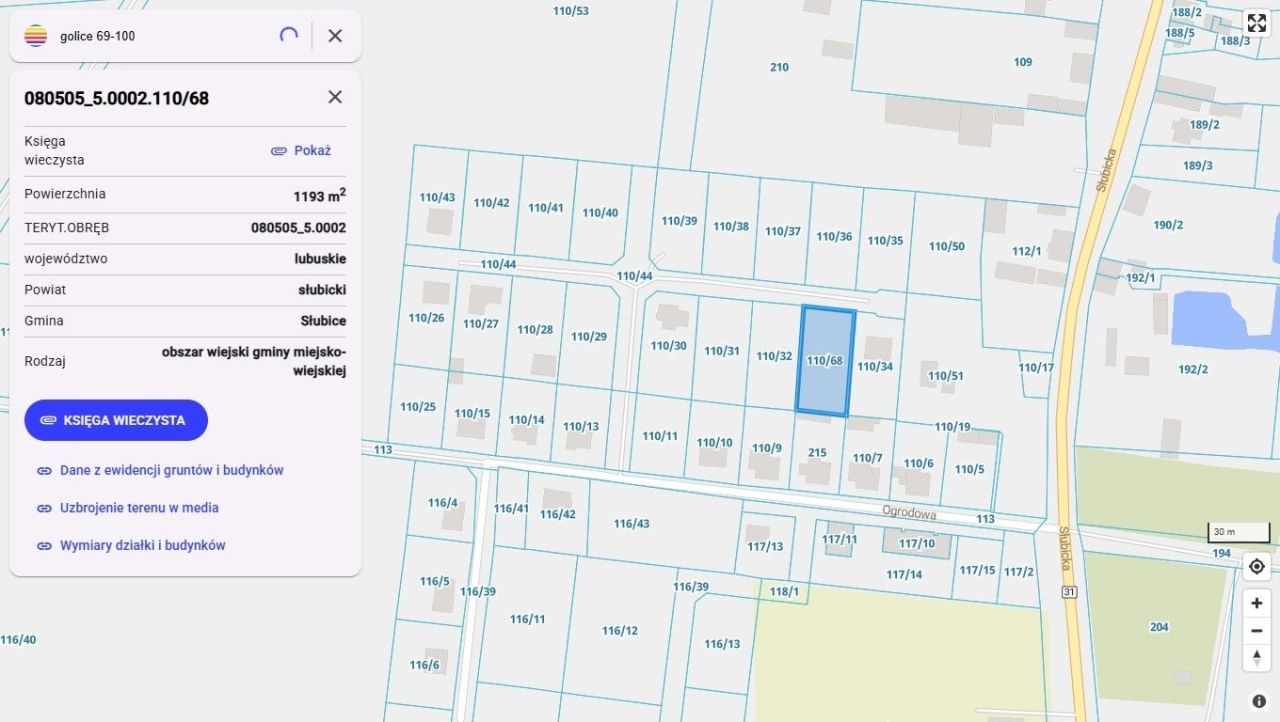Reset map north with compass arrow

[1257, 657]
